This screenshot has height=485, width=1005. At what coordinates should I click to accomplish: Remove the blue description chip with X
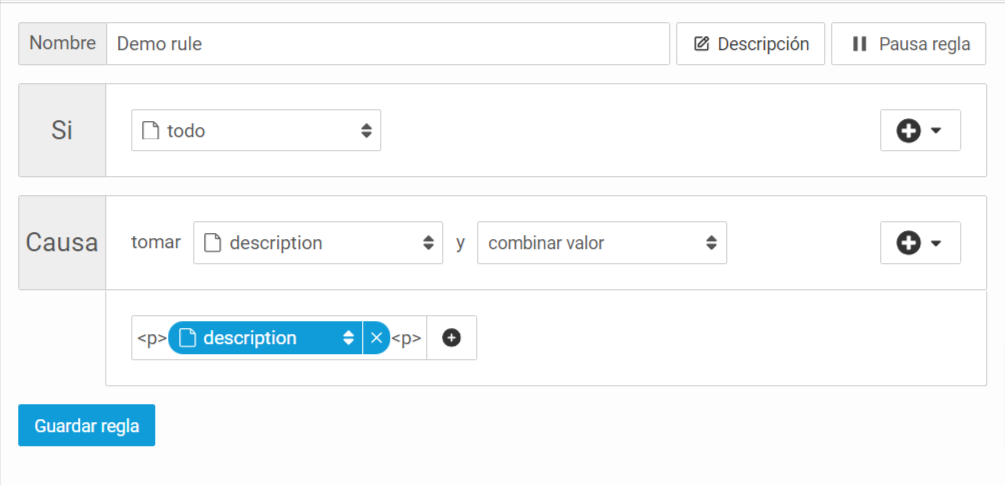[x=376, y=338]
